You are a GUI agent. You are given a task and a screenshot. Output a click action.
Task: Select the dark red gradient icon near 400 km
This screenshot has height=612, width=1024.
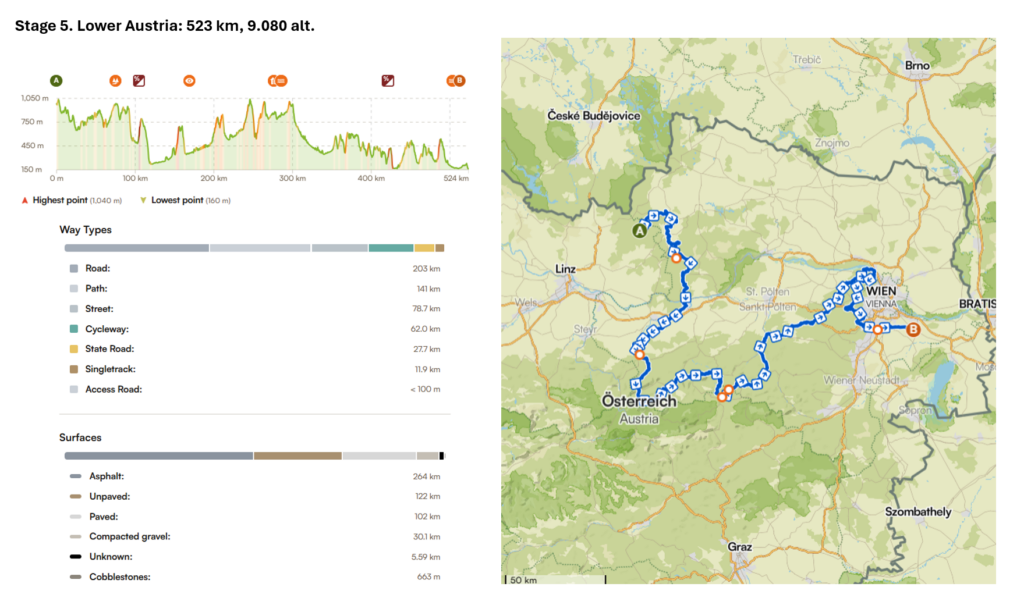tap(387, 80)
